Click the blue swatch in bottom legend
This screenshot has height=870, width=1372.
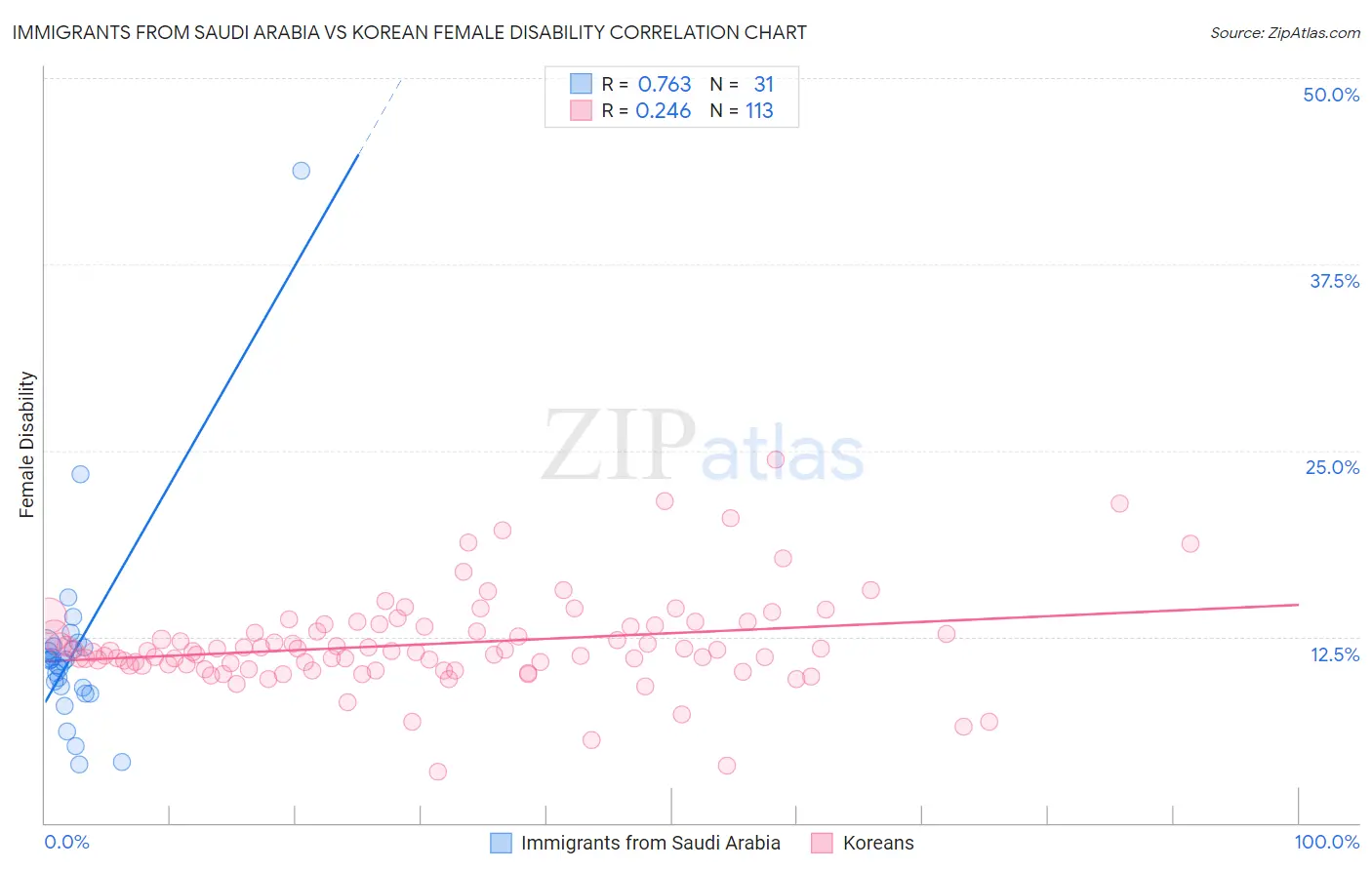click(501, 843)
